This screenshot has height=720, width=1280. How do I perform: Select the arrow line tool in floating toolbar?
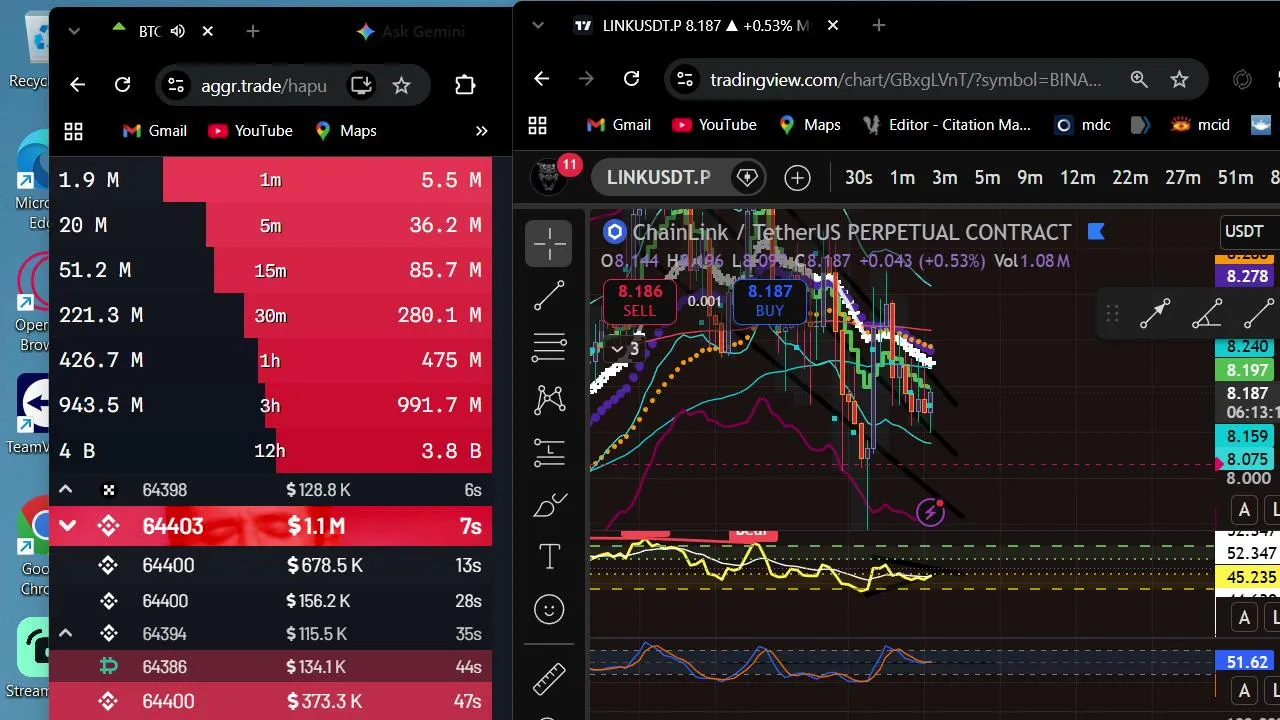[x=1155, y=314]
